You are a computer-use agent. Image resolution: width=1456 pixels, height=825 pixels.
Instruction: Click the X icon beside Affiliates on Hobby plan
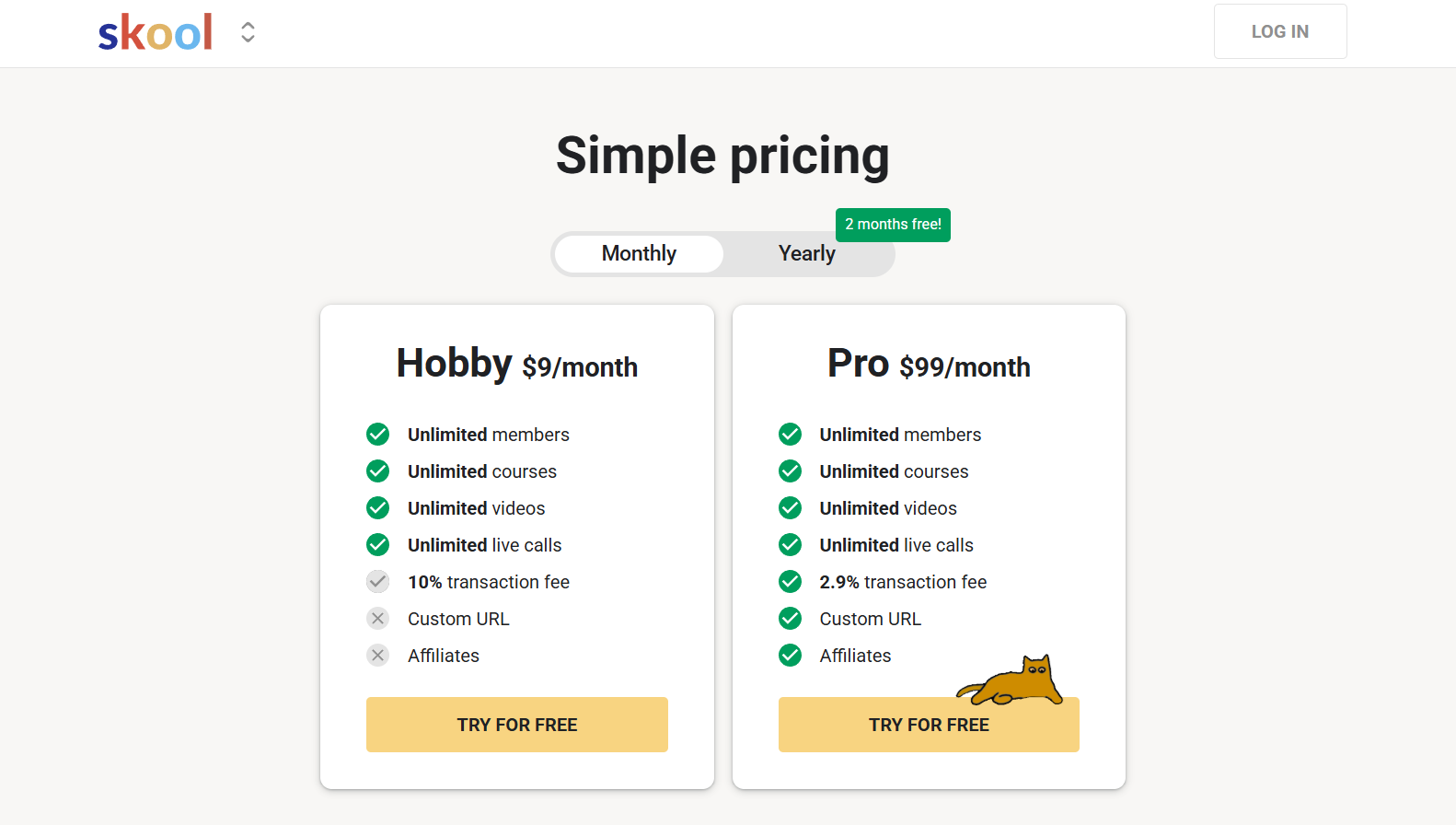[x=377, y=655]
